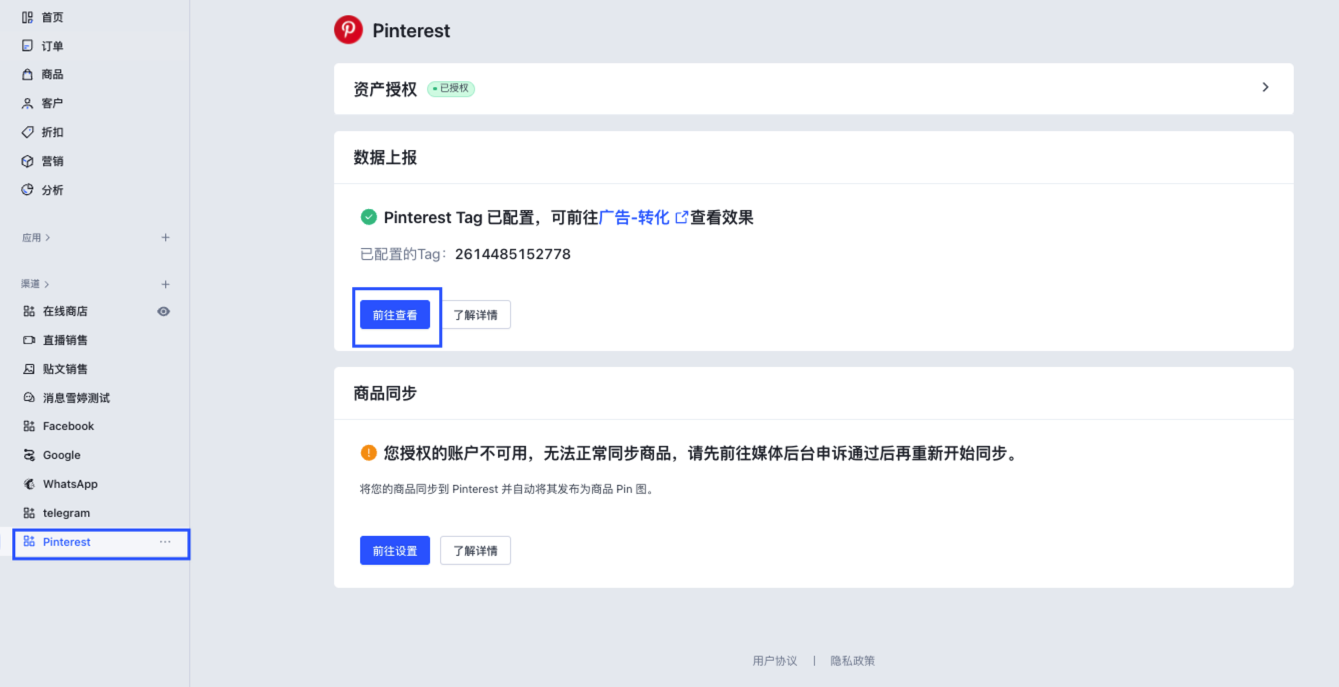This screenshot has width=1339, height=687.
Task: Click the 已授权 status badge
Action: point(451,88)
